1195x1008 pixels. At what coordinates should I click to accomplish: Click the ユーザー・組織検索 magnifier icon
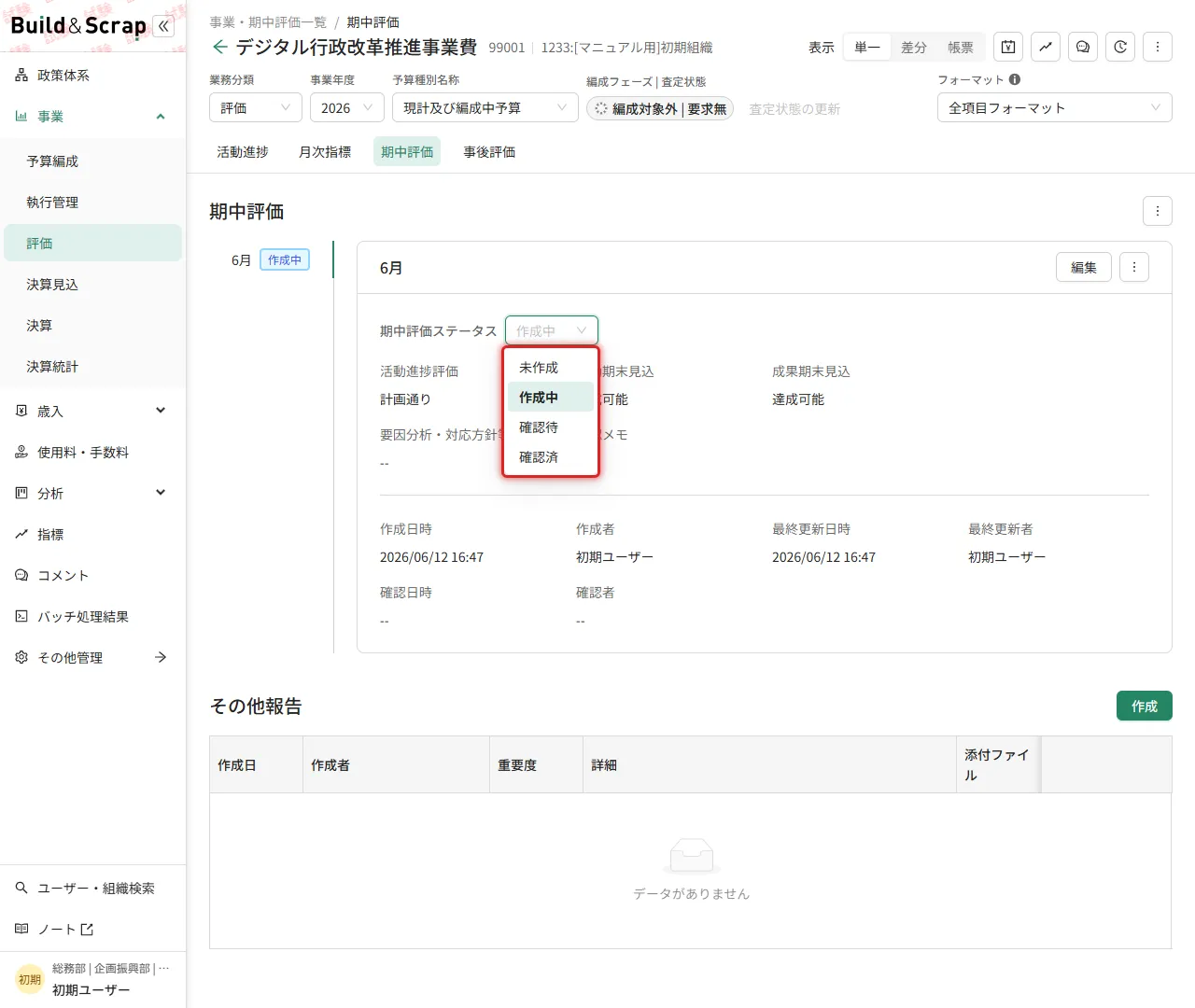coord(21,888)
